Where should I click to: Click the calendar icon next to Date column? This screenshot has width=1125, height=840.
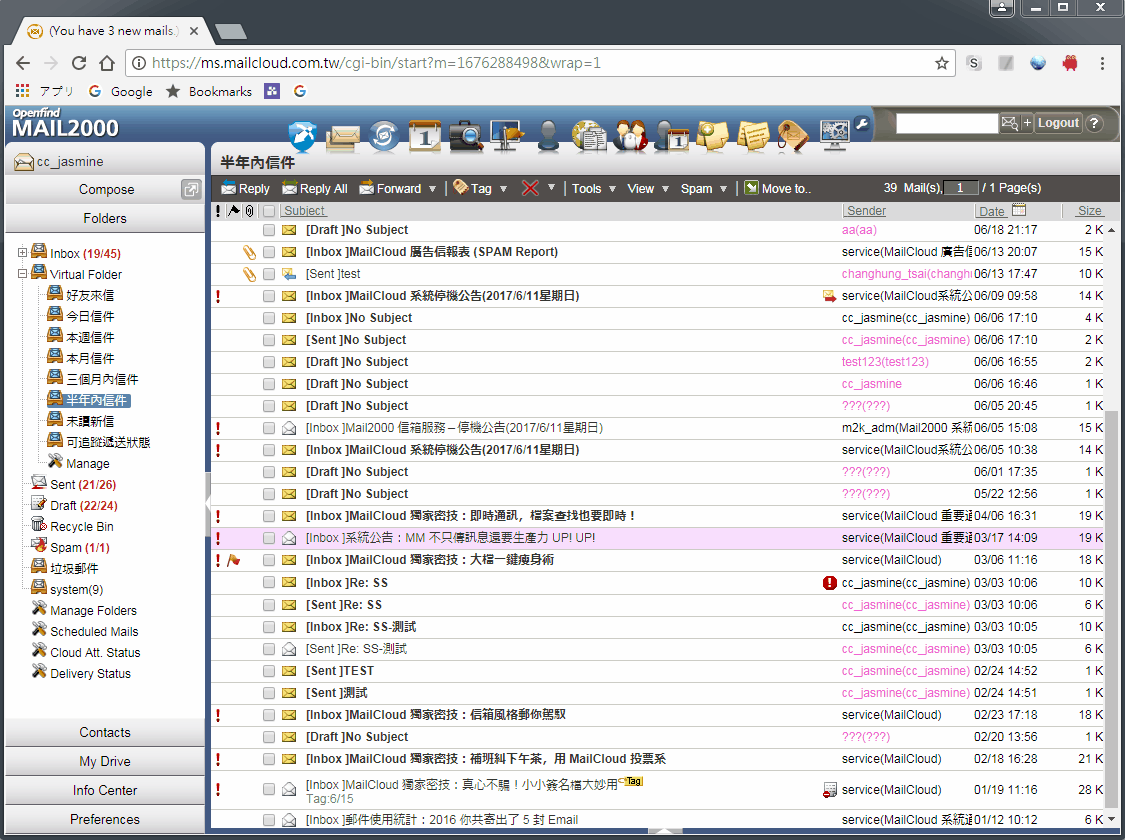pos(1019,210)
